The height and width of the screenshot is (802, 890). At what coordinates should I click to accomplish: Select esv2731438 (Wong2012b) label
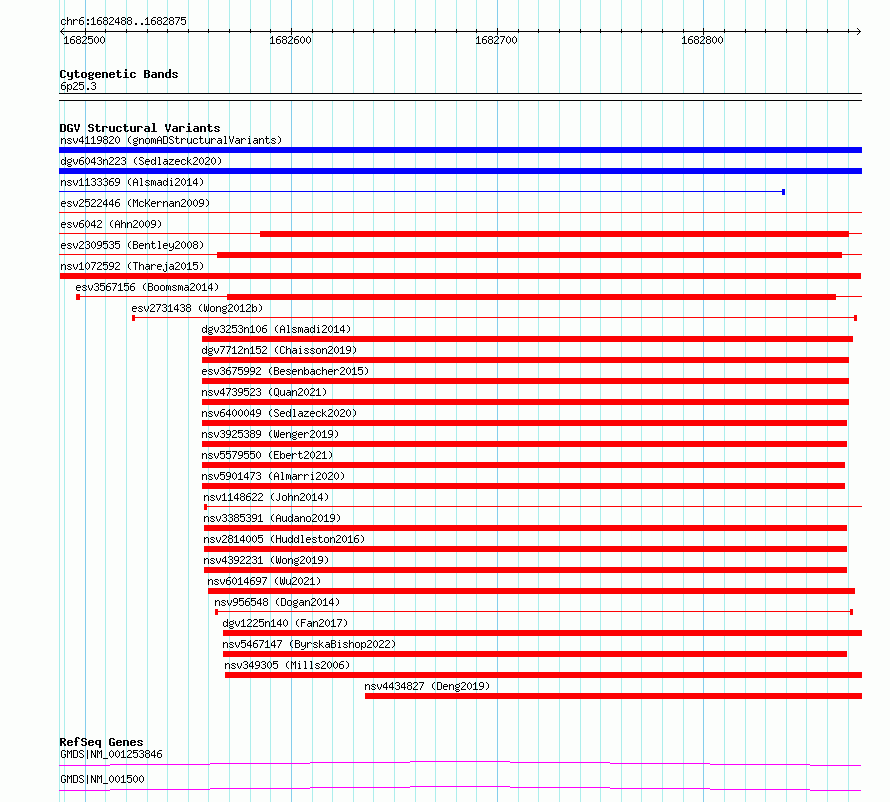(x=197, y=308)
